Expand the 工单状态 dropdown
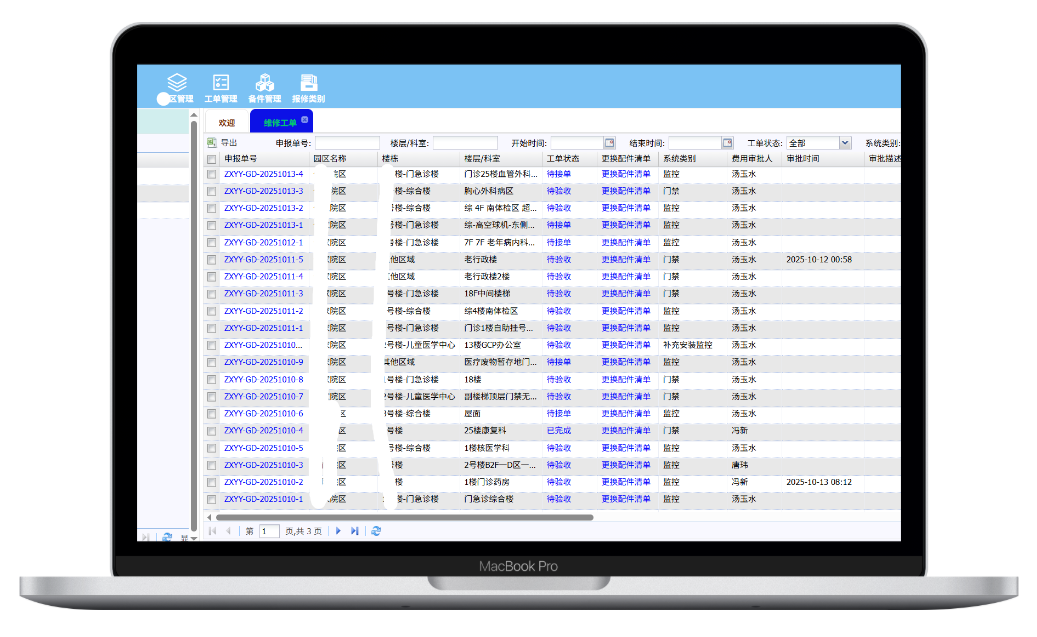The height and width of the screenshot is (637, 1037). [x=845, y=143]
